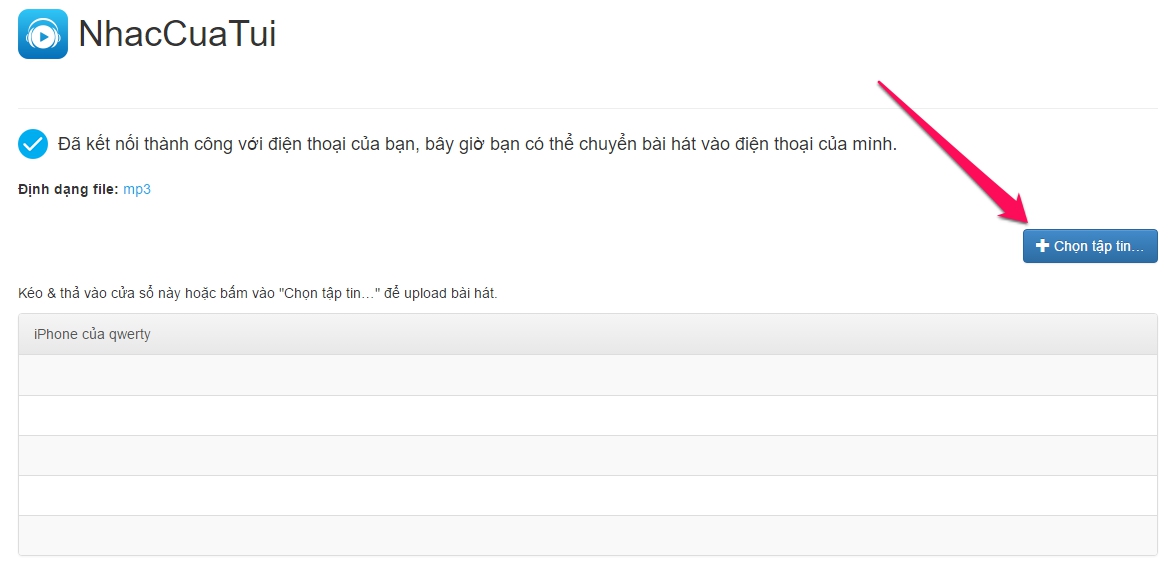Open the mp3 file format link
The width and height of the screenshot is (1169, 562).
point(137,189)
